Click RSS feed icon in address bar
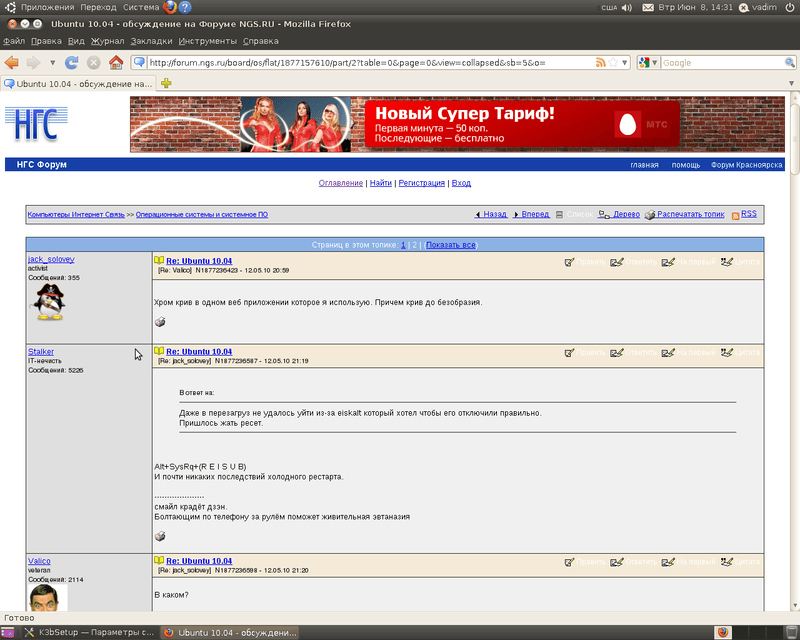 pyautogui.click(x=601, y=62)
